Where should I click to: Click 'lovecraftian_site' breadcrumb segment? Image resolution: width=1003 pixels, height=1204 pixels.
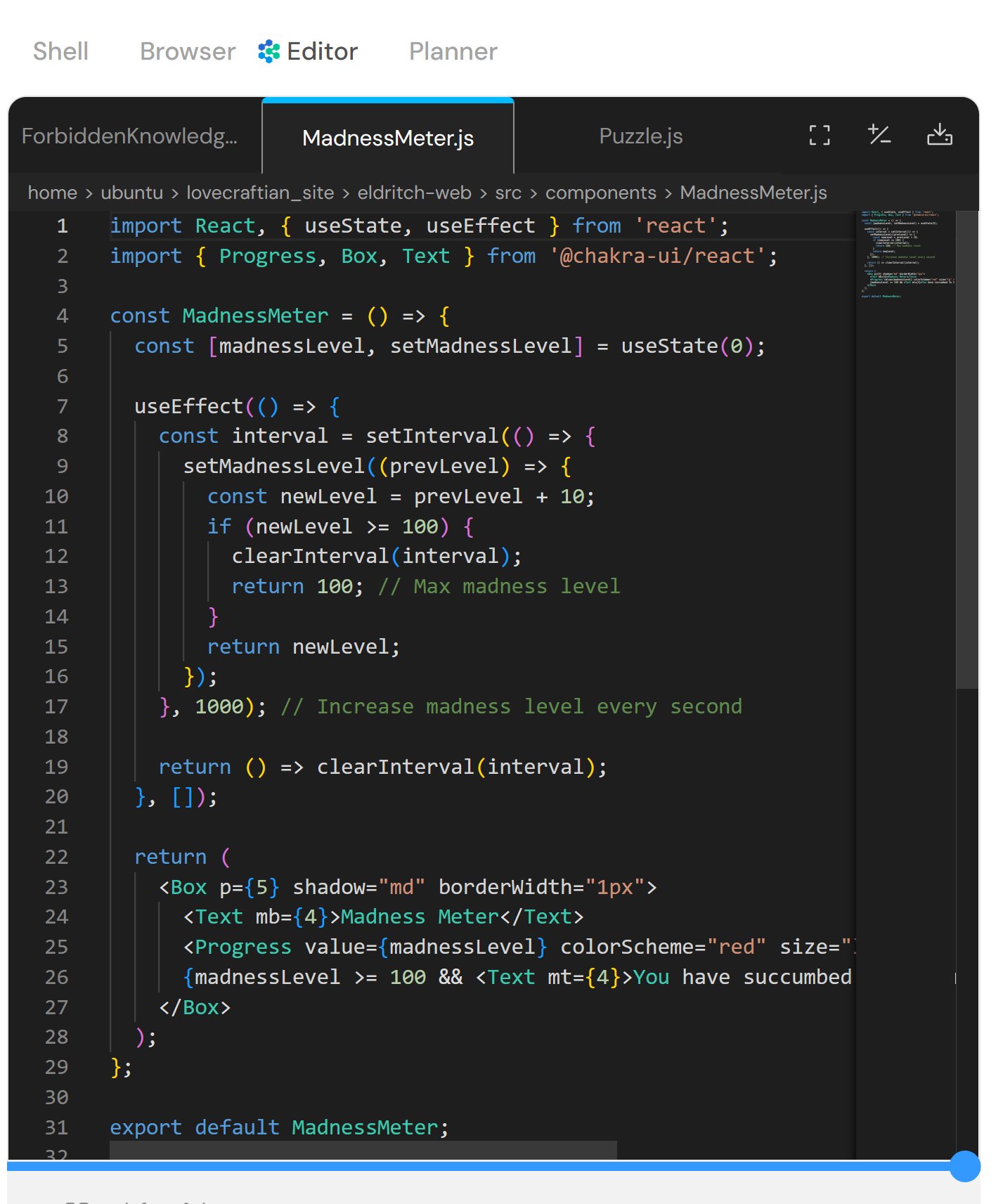pos(260,193)
